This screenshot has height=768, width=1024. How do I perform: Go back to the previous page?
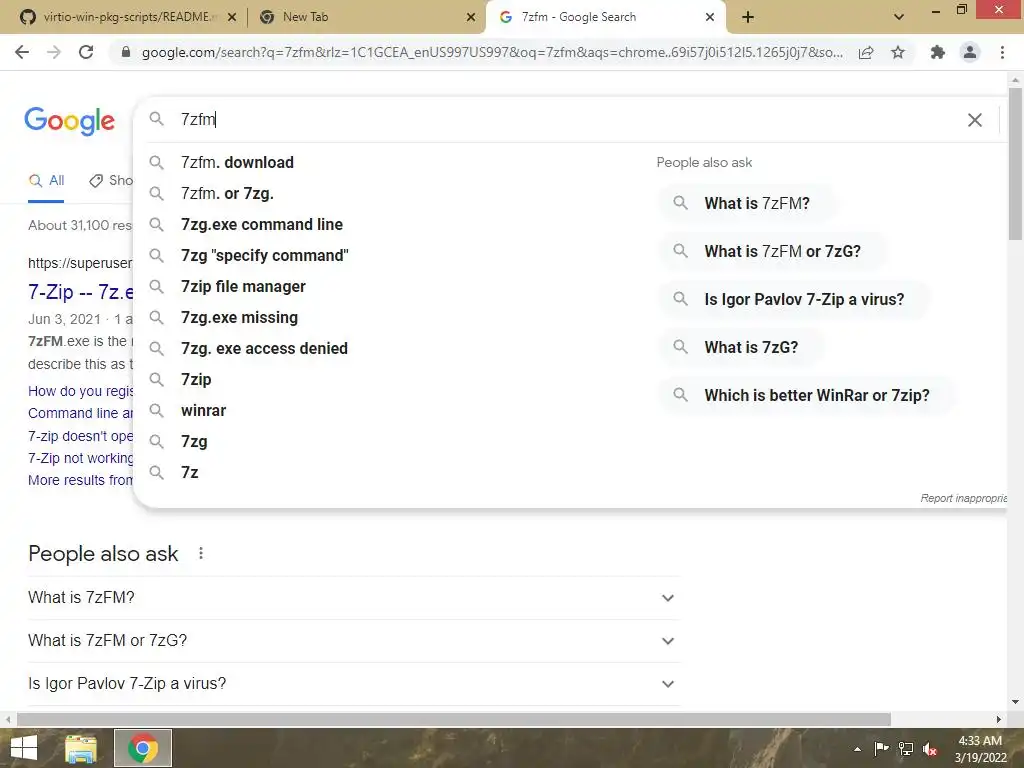(22, 52)
